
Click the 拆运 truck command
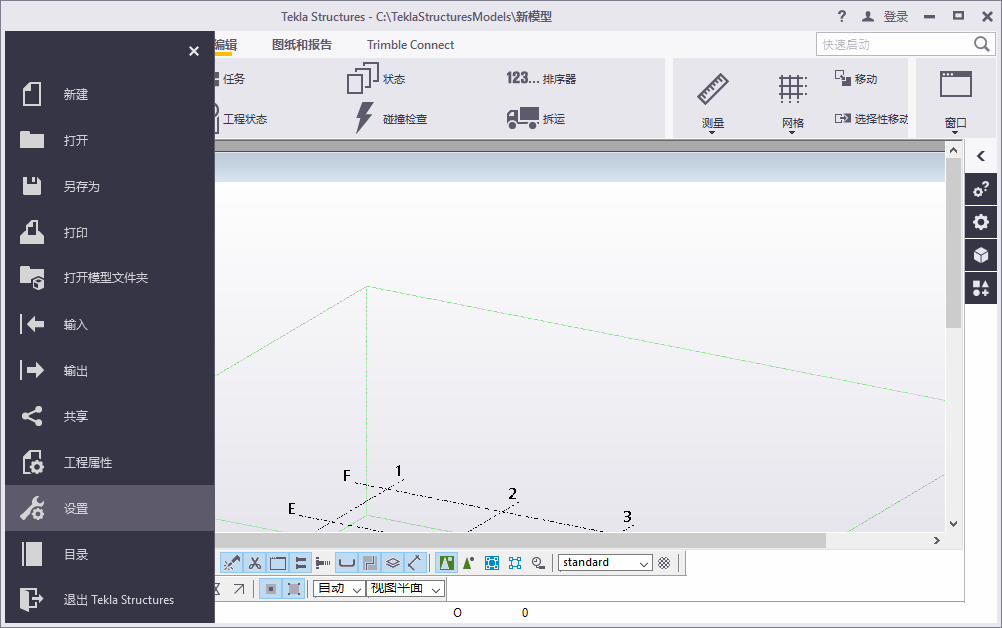[536, 118]
